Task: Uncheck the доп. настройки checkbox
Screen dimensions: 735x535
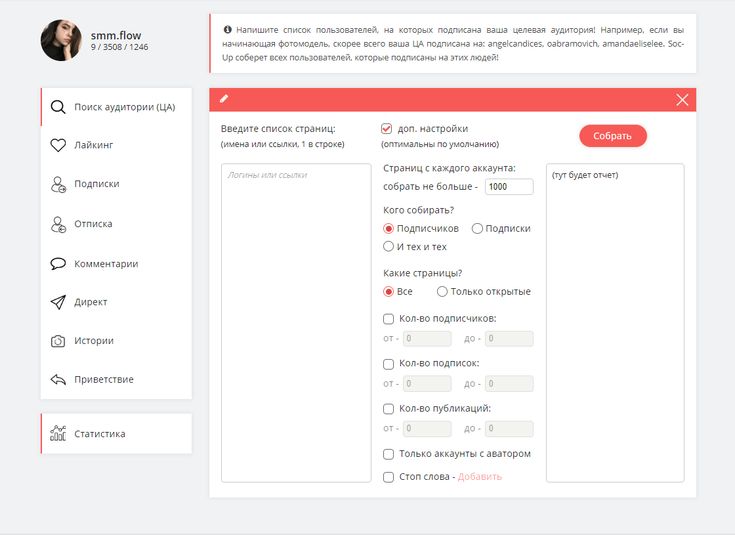Action: [386, 129]
